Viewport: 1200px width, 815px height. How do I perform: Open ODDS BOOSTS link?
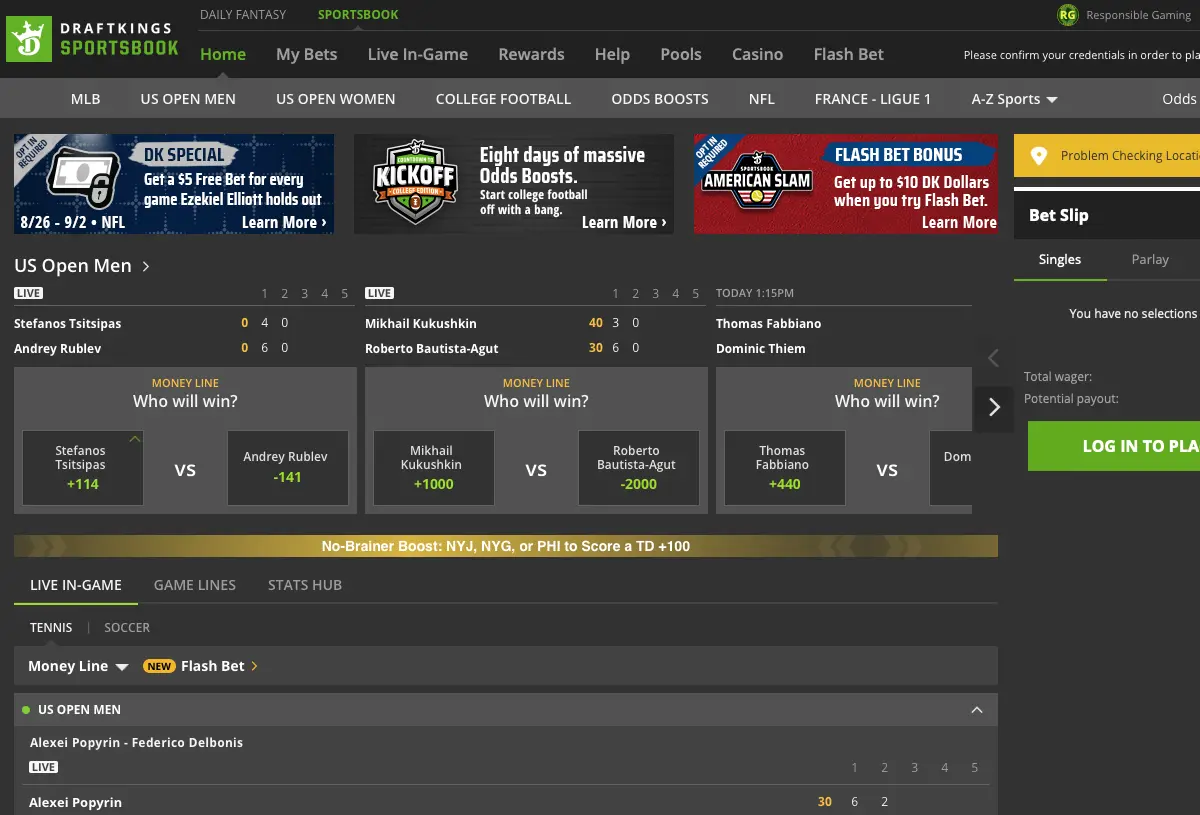coord(660,99)
